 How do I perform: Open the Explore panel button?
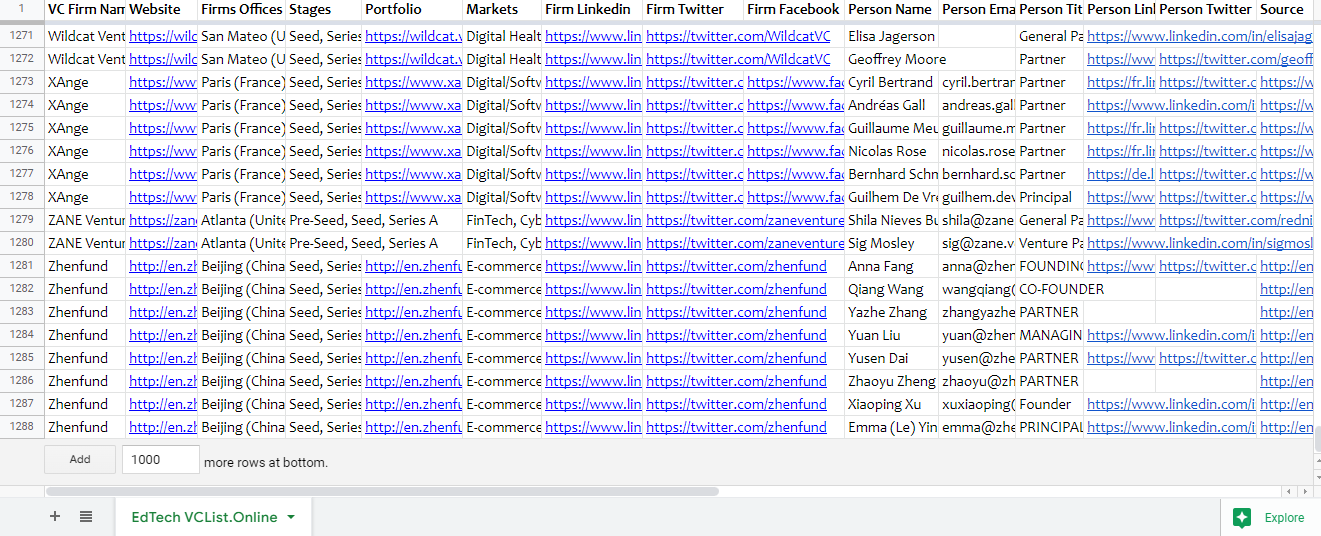click(x=1270, y=517)
